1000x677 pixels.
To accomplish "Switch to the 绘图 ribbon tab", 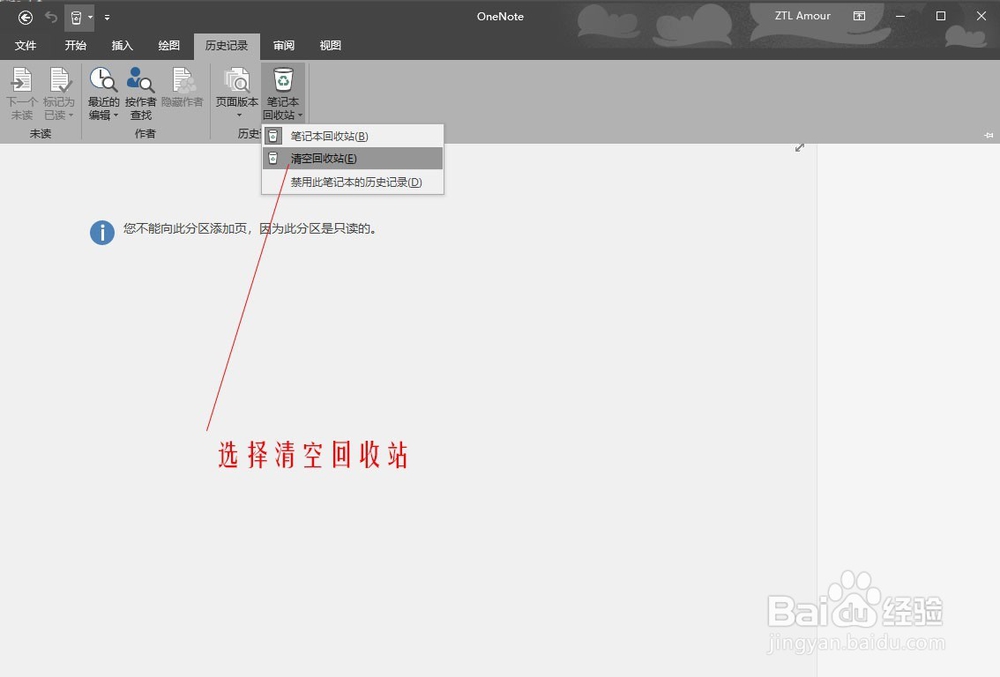I will point(169,45).
